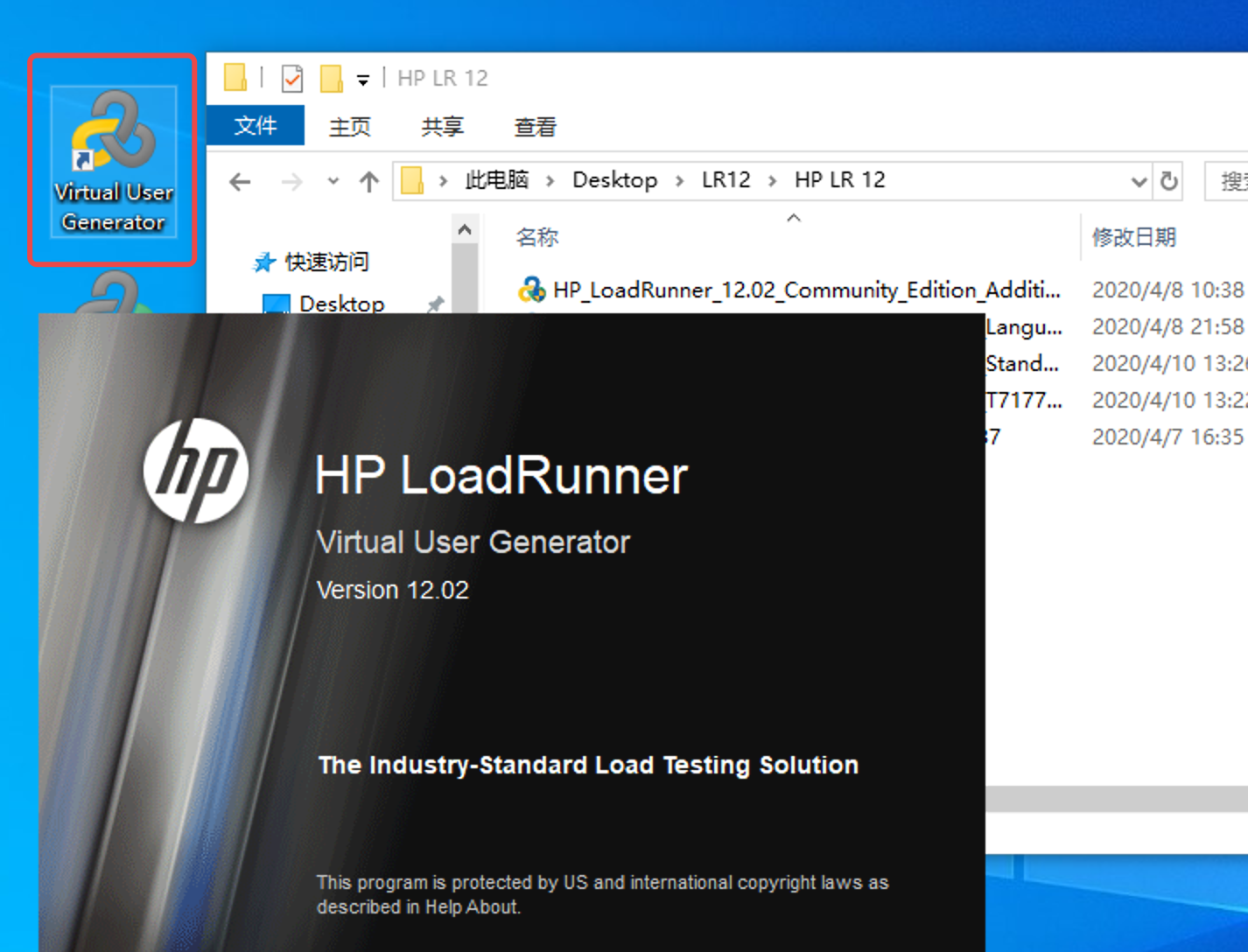Image resolution: width=1248 pixels, height=952 pixels.
Task: Click the refresh icon in the address bar
Action: pos(1169,181)
